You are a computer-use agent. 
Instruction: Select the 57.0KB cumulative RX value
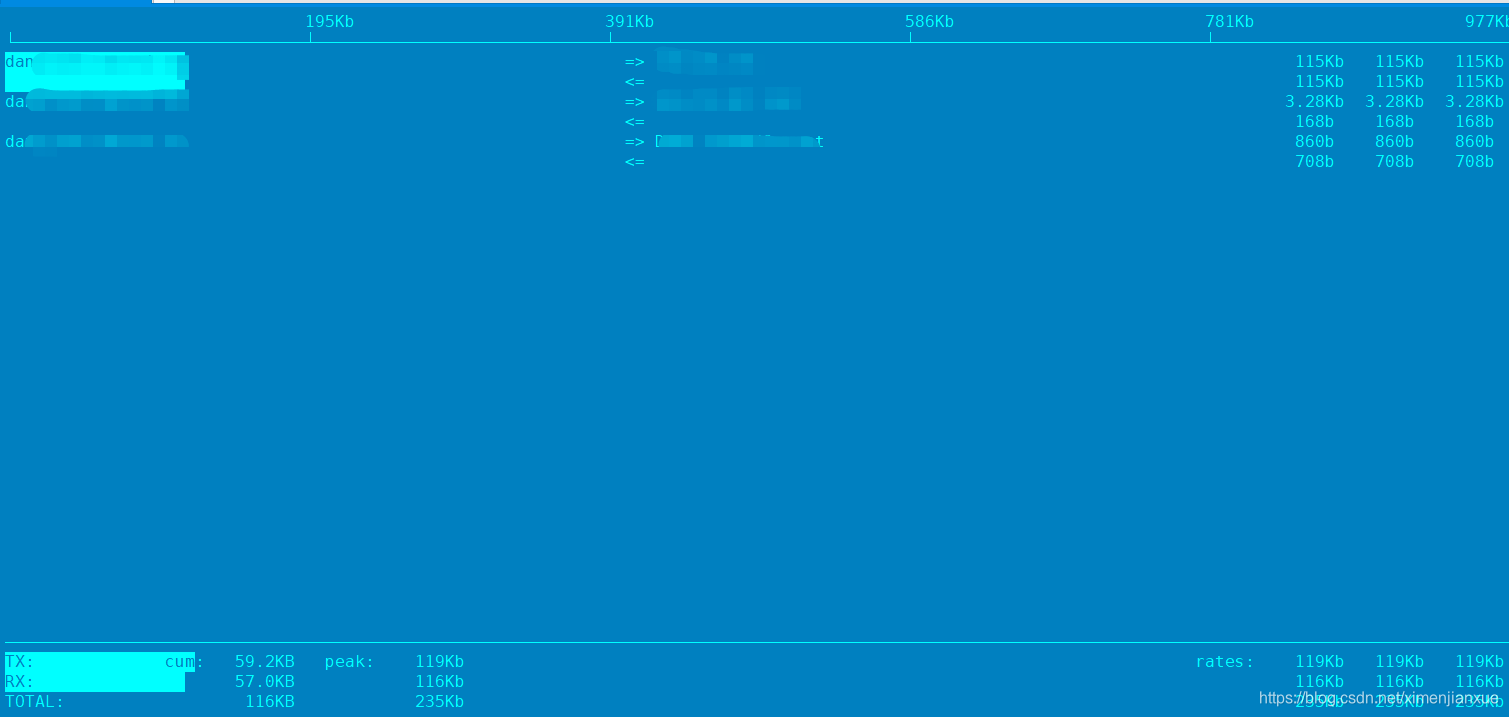[265, 682]
